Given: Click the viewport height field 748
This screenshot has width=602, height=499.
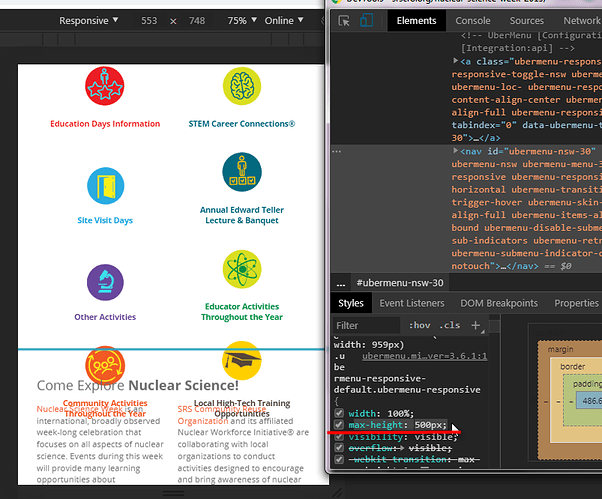Looking at the screenshot, I should tap(197, 20).
